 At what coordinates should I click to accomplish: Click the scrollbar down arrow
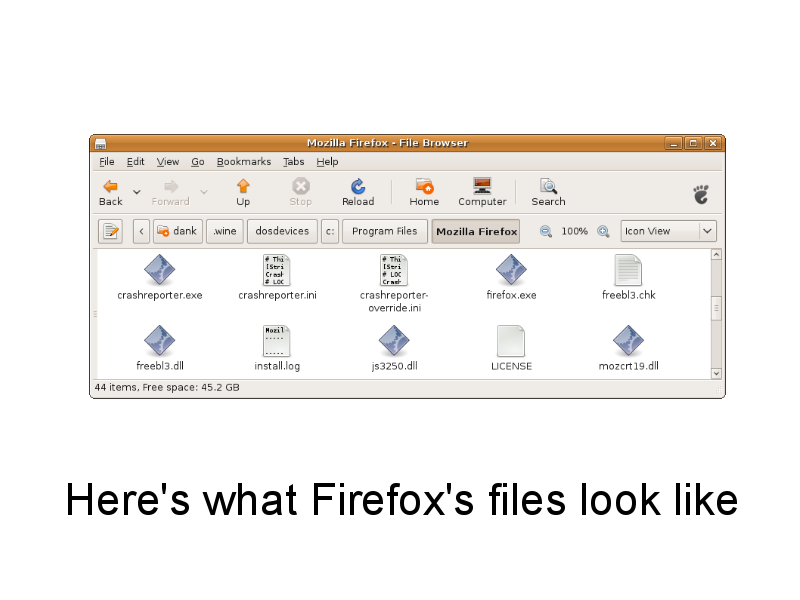click(x=716, y=373)
